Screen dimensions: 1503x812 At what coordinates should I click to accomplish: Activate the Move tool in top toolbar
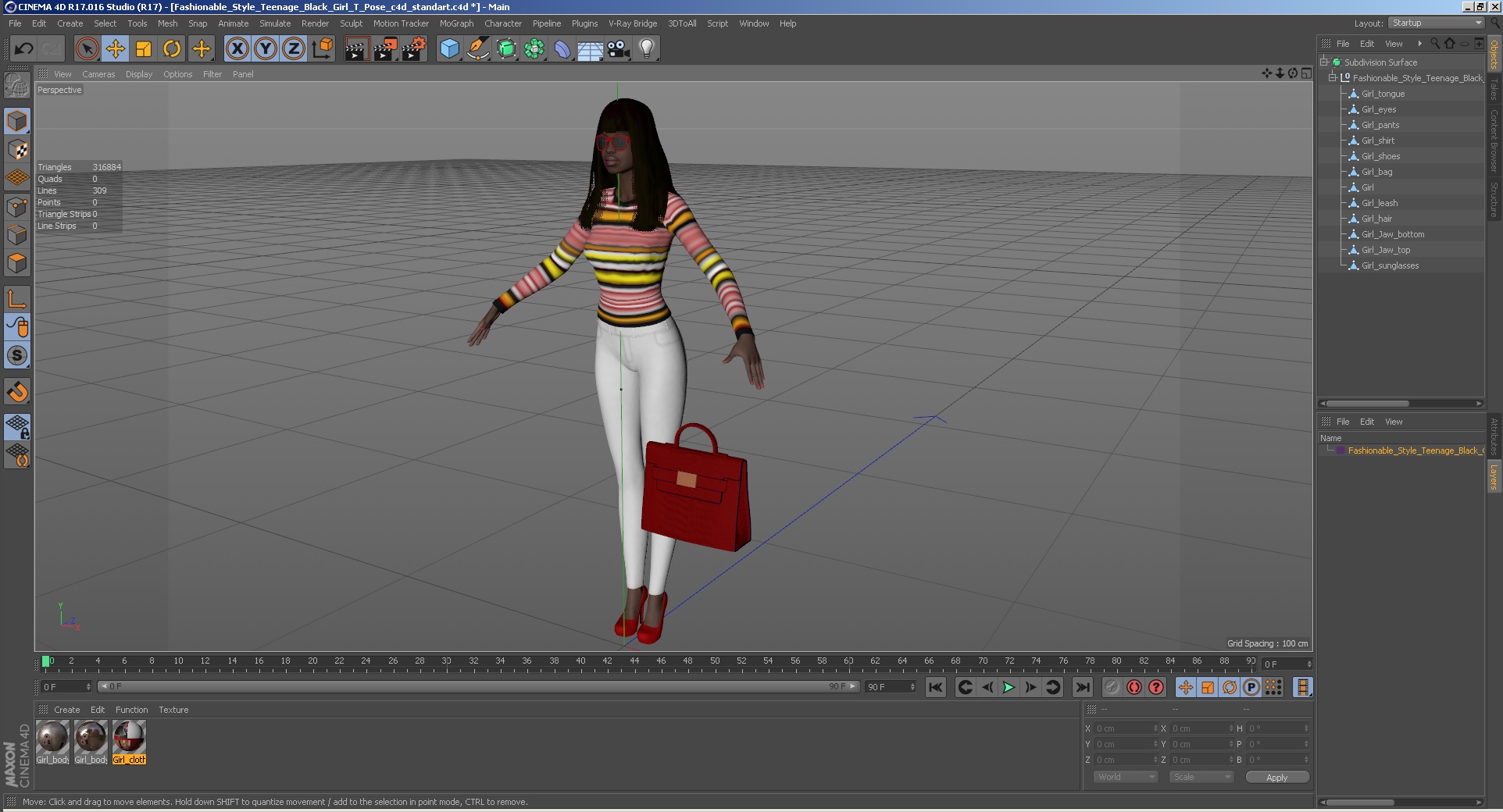116,49
